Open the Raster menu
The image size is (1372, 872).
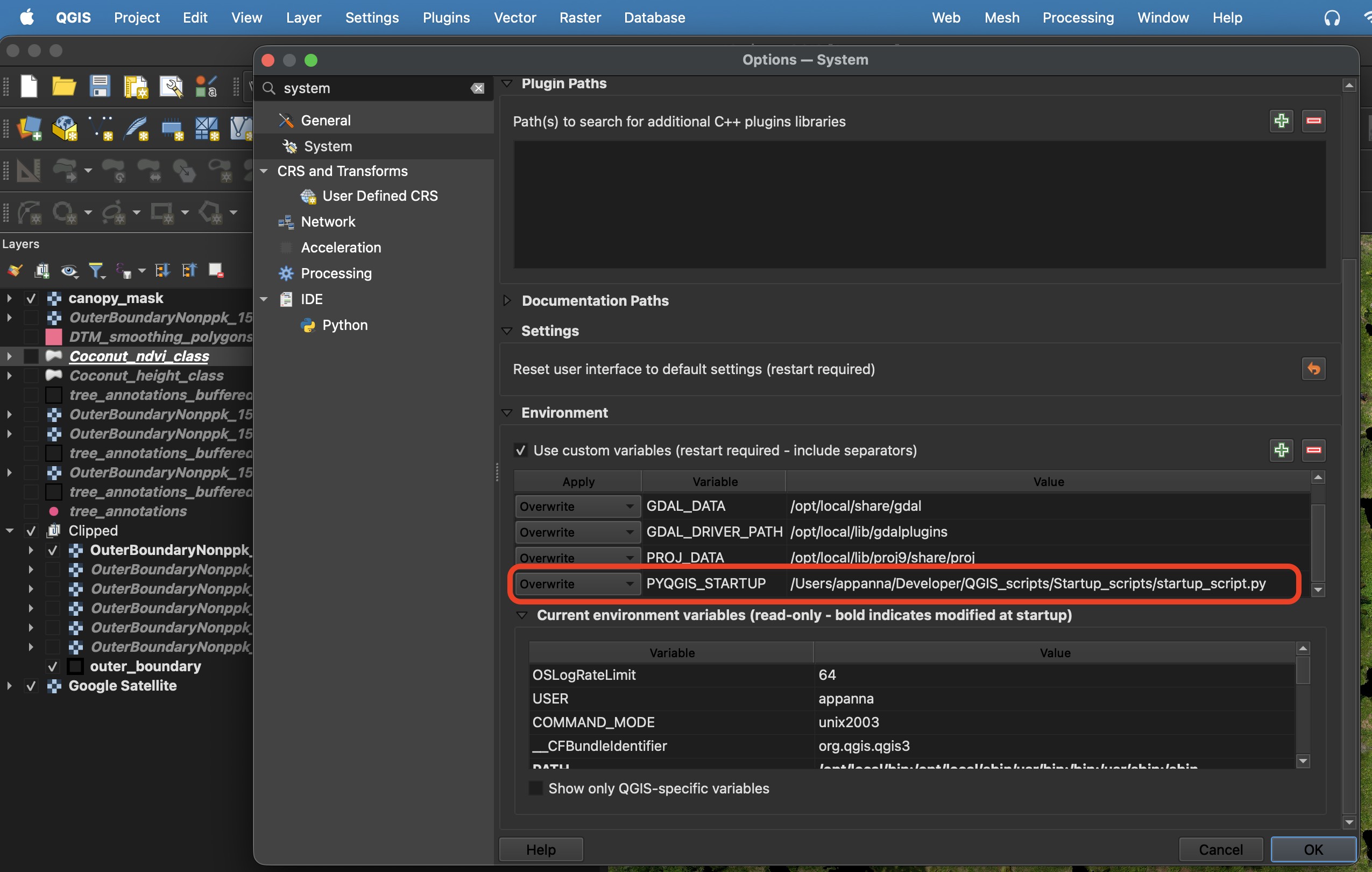(580, 18)
